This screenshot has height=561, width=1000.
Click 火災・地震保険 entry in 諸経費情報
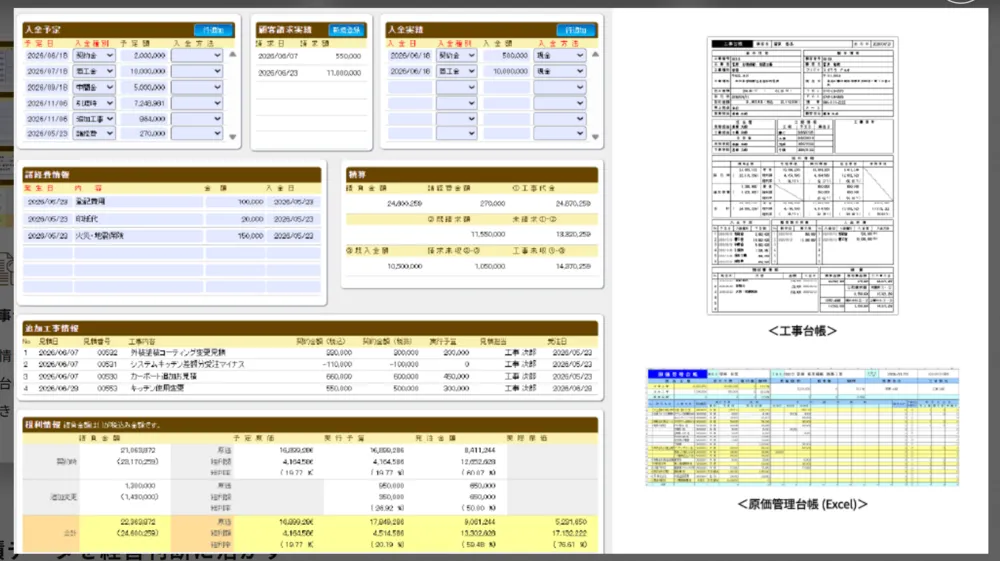138,235
